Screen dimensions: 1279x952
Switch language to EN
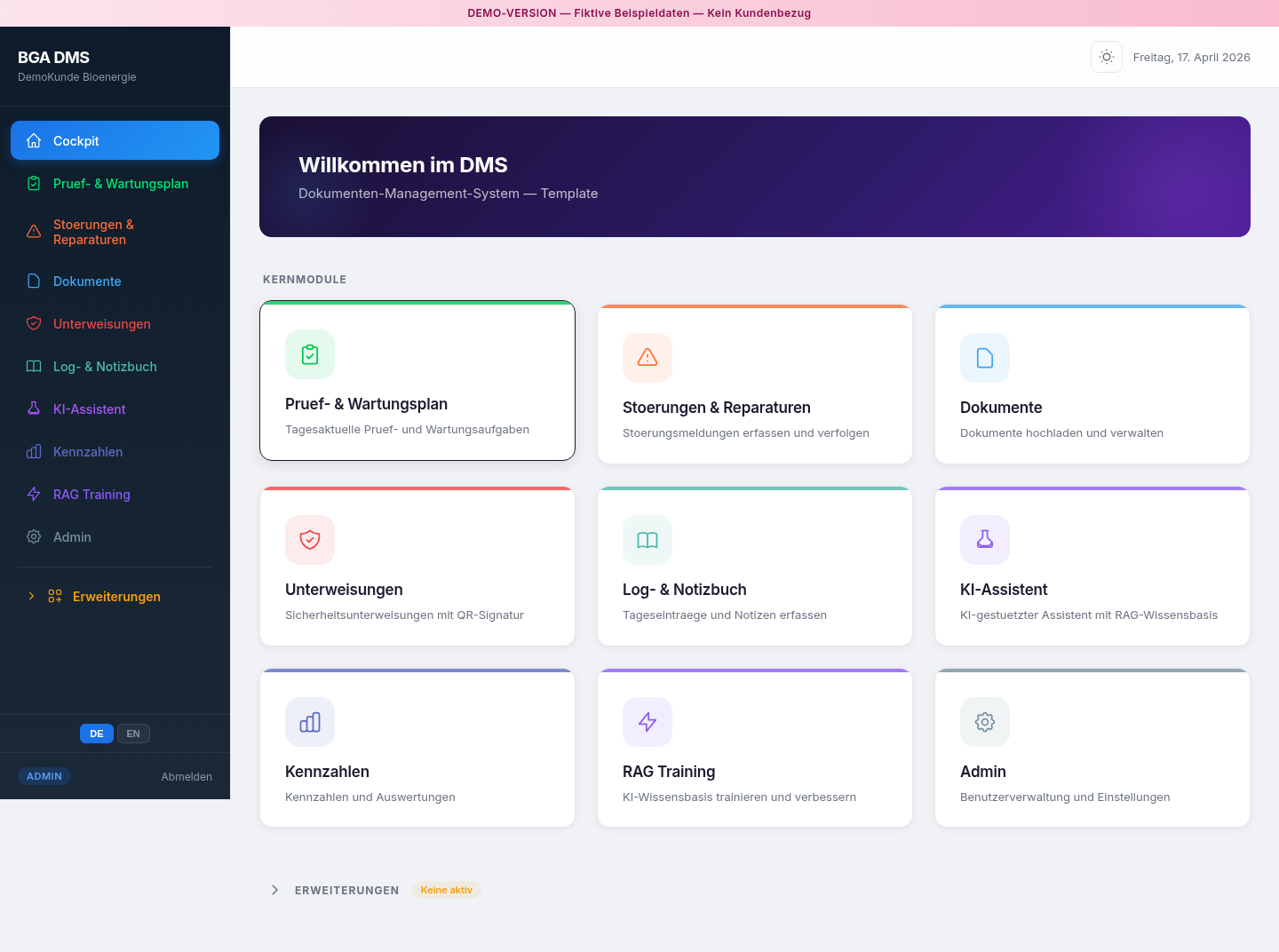tap(133, 734)
